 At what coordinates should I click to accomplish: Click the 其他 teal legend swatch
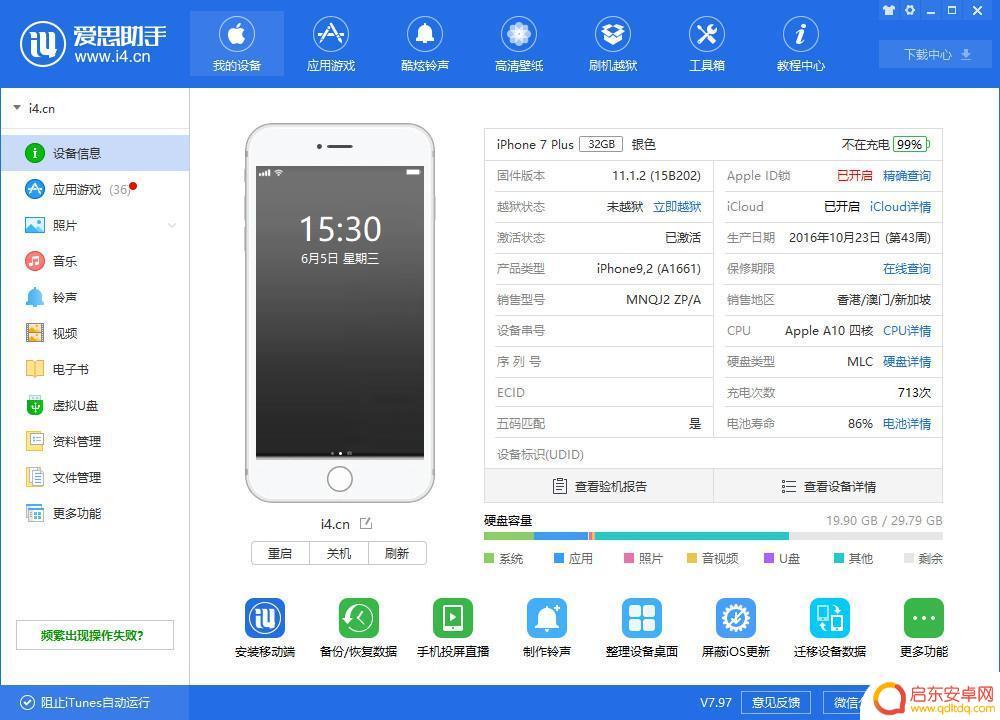[x=839, y=558]
